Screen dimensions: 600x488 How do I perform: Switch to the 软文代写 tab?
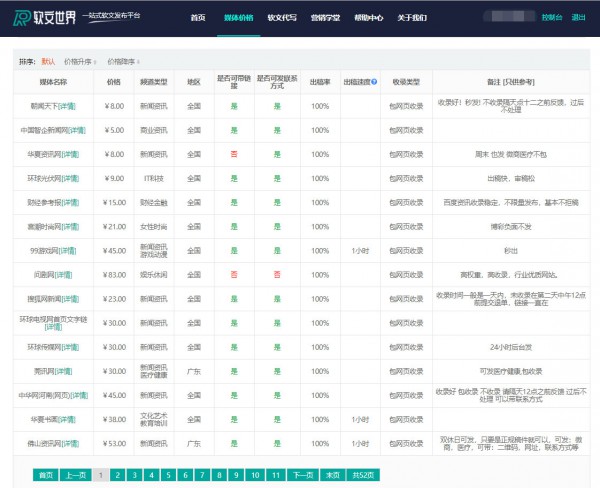[x=283, y=18]
